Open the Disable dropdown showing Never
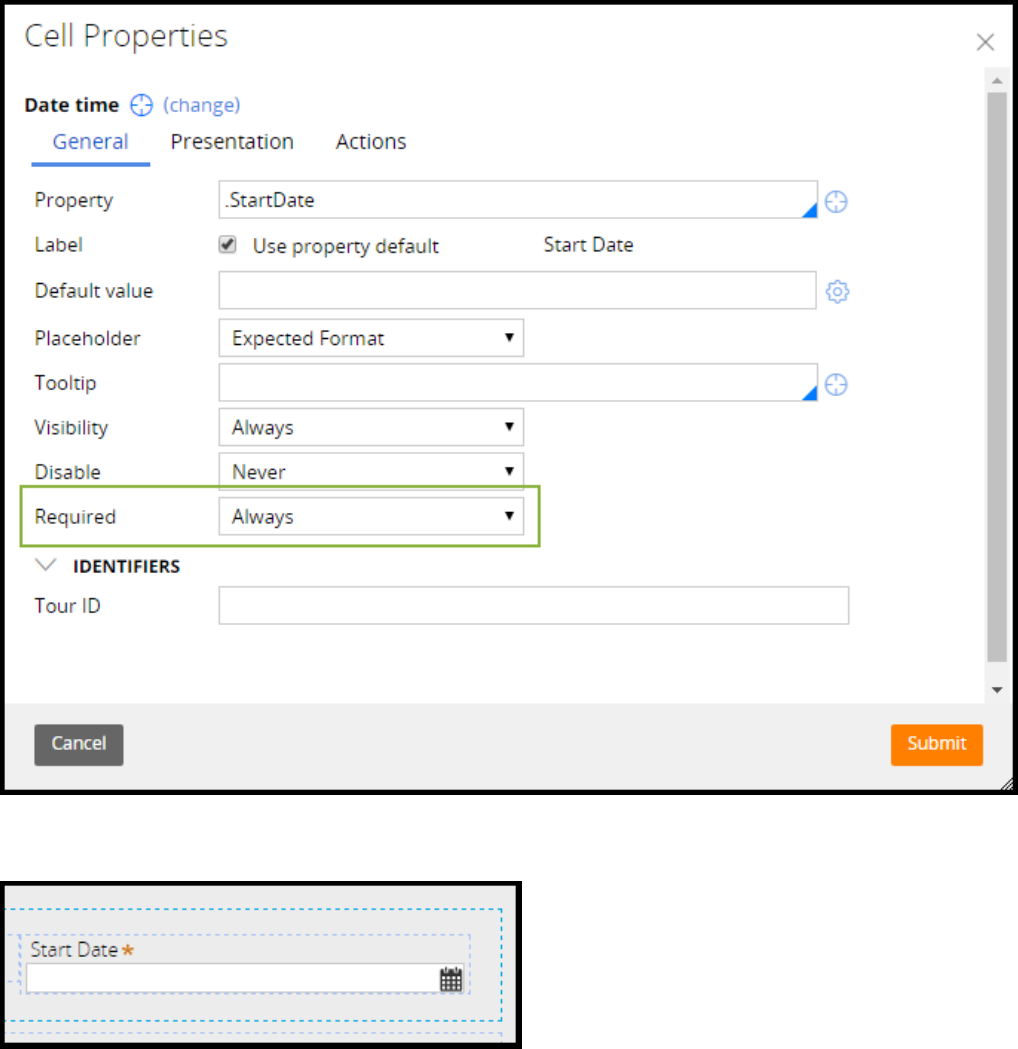The image size is (1018, 1049). click(x=371, y=472)
